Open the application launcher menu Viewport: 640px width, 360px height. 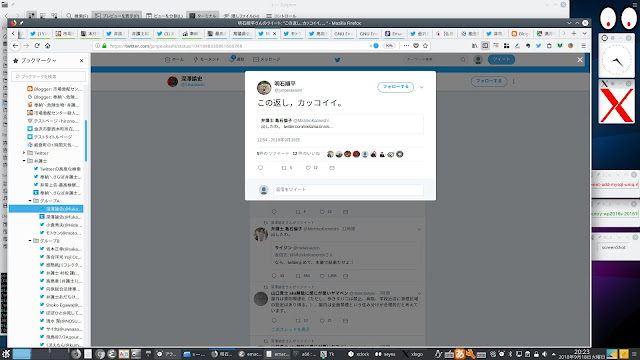[6, 354]
